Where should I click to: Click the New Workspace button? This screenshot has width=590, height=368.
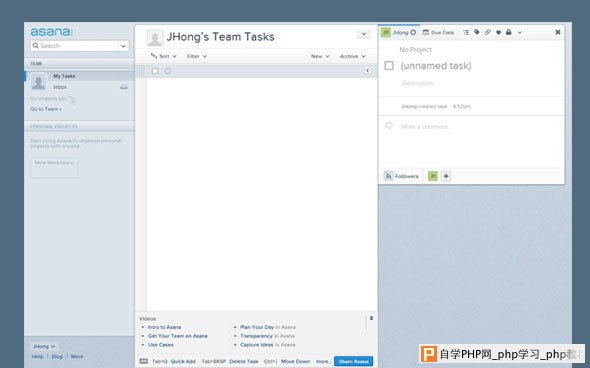tap(54, 167)
